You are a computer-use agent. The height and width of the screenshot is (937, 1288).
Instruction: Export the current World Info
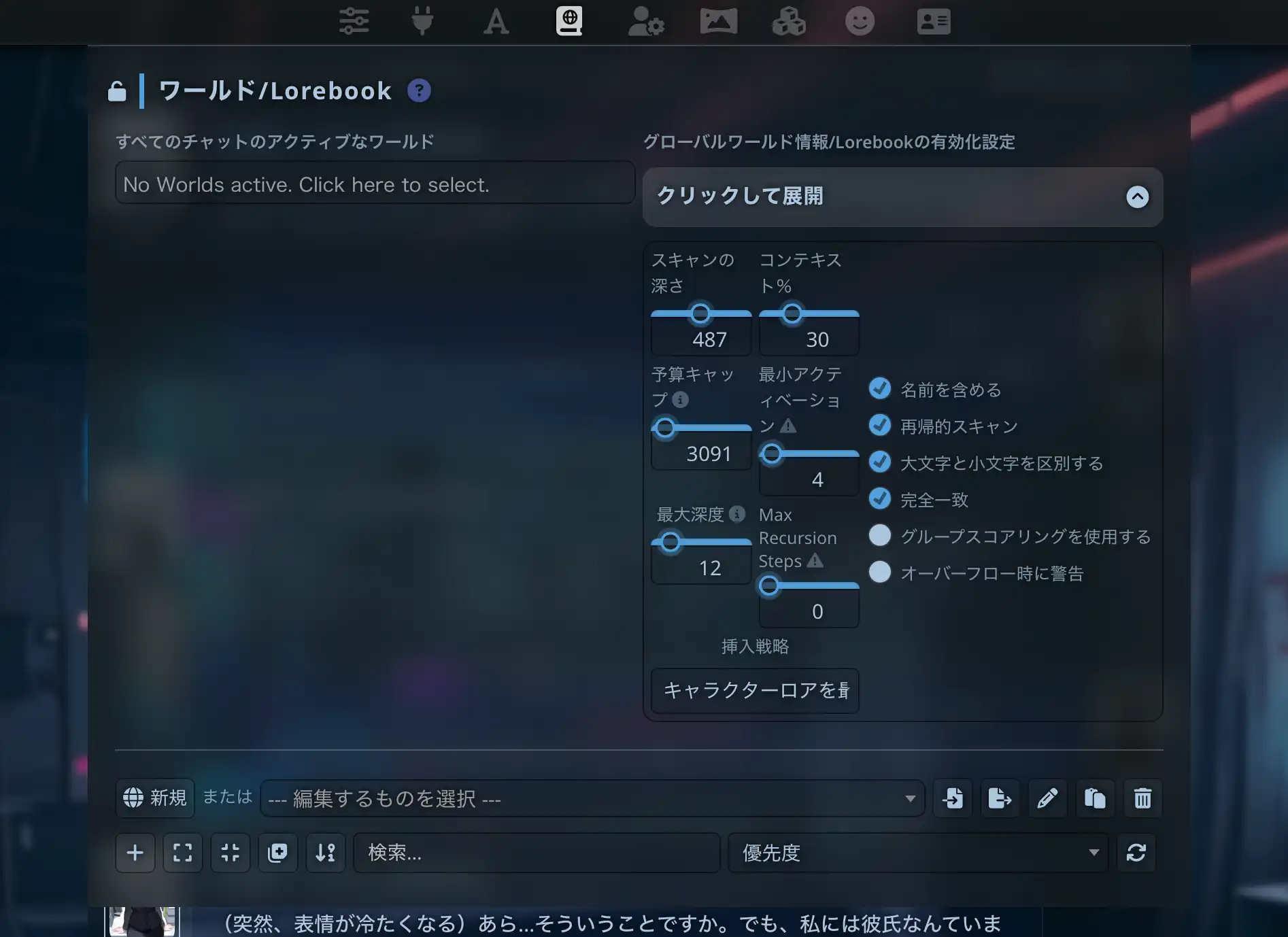(x=1000, y=798)
